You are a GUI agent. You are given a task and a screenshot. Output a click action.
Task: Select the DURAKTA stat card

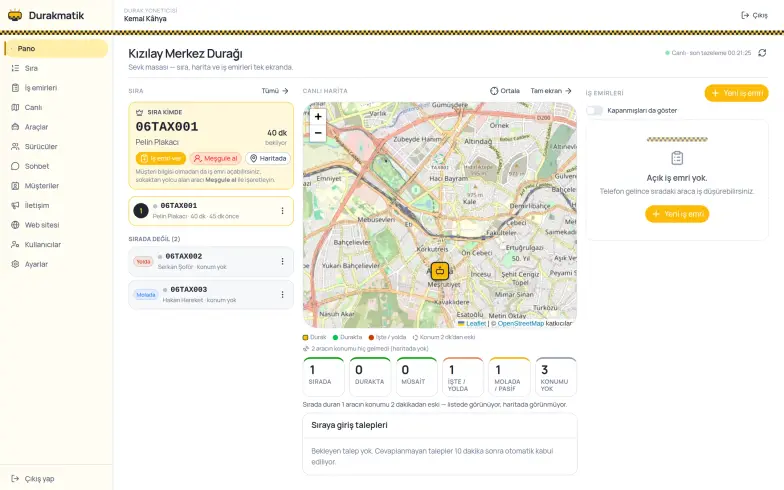(370, 376)
